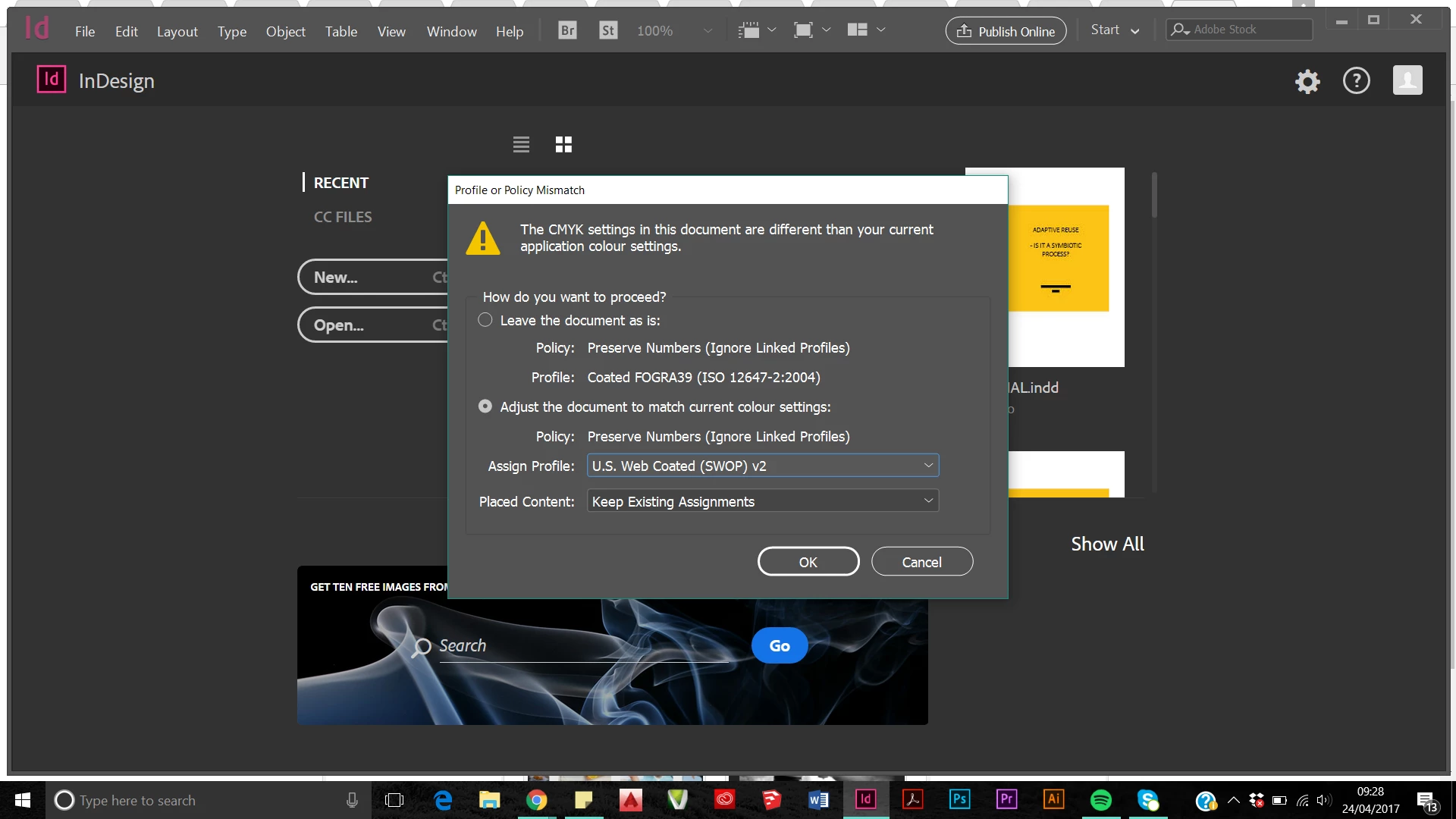Switch recent files to list view
The width and height of the screenshot is (1456, 819).
coord(521,144)
